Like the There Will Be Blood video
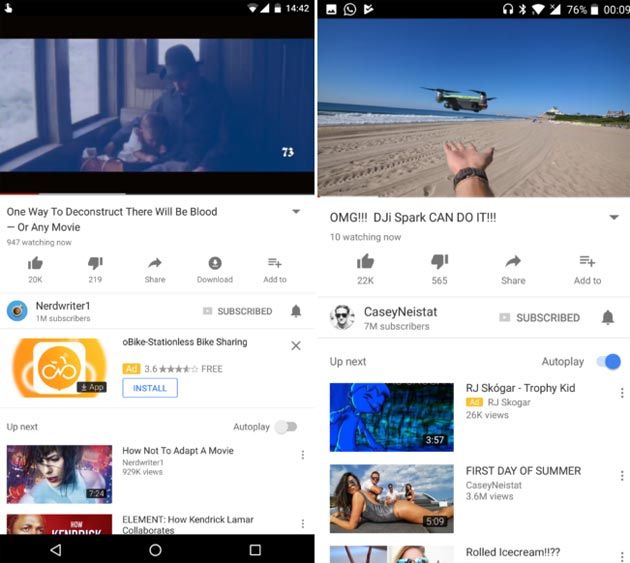Viewport: 630px width, 563px height. pos(35,264)
